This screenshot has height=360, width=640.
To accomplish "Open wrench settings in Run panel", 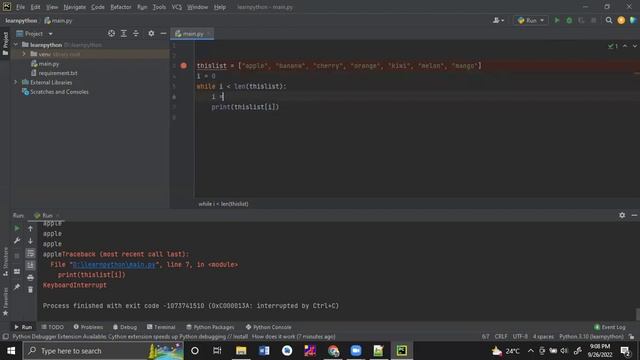I will [17, 241].
